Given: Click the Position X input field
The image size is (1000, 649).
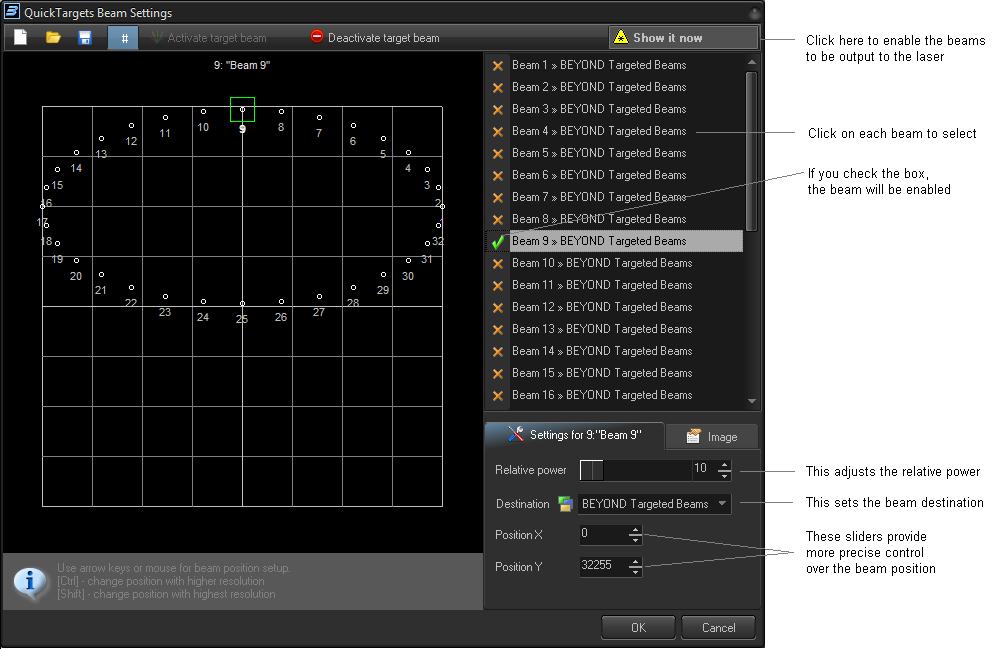Looking at the screenshot, I should 602,535.
